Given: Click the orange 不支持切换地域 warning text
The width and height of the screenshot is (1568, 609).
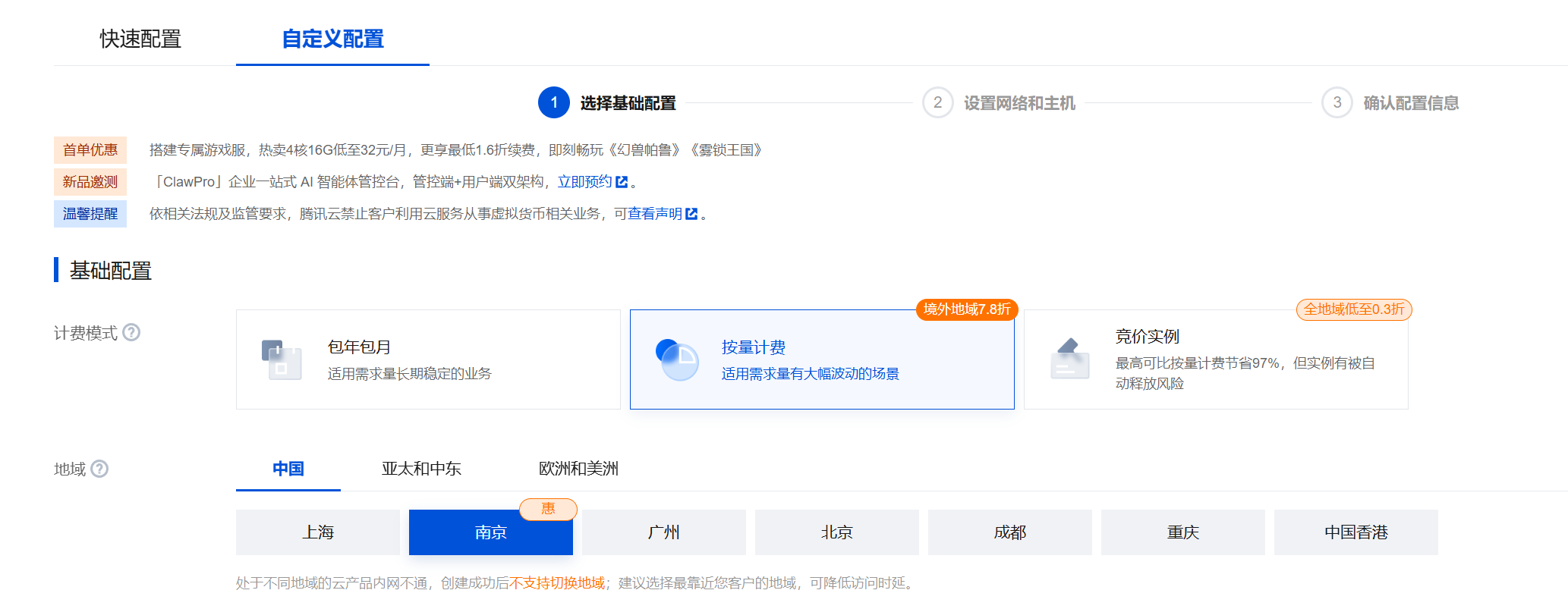Looking at the screenshot, I should [x=557, y=583].
